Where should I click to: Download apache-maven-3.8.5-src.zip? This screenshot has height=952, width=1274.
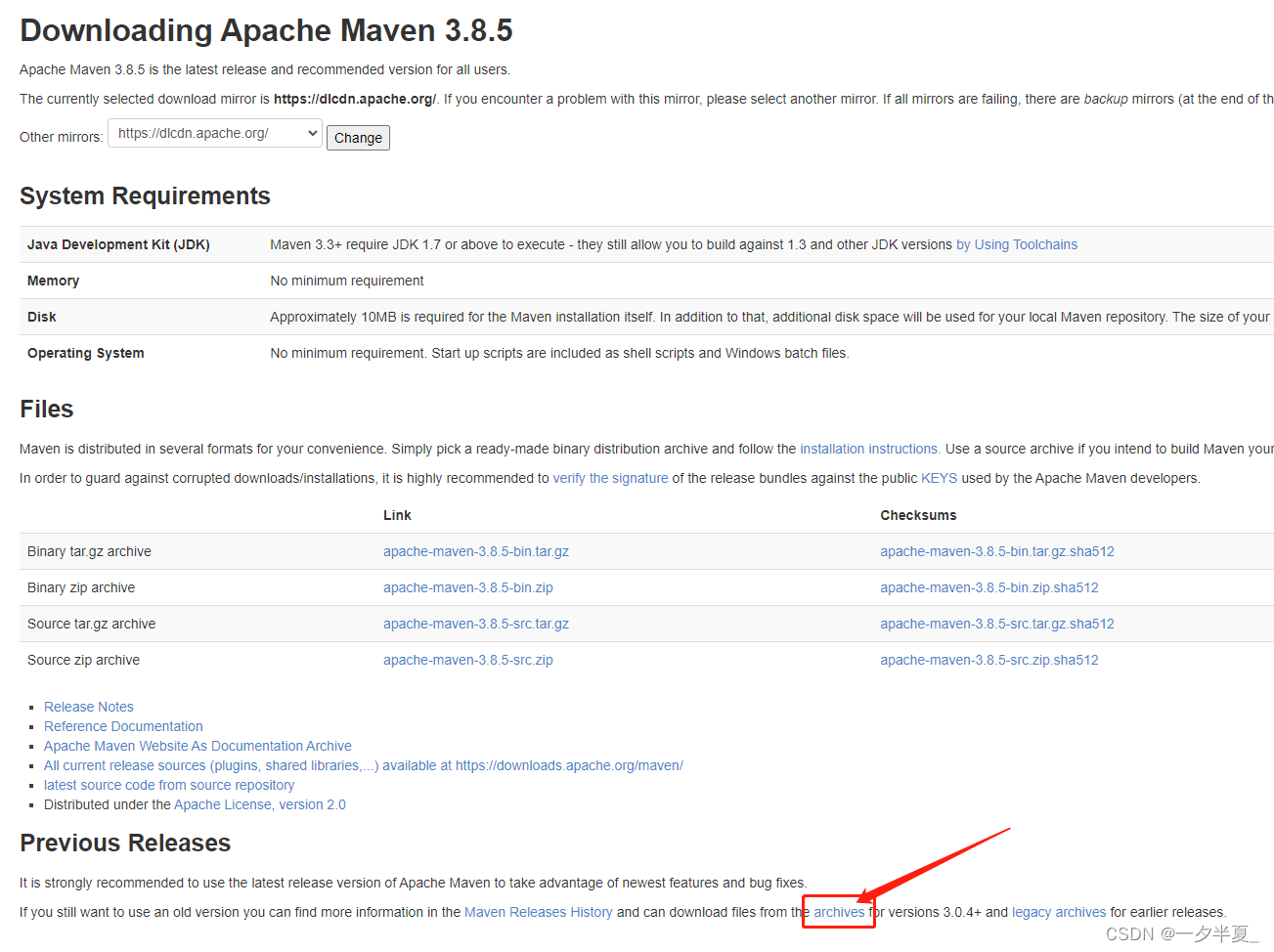click(x=468, y=660)
